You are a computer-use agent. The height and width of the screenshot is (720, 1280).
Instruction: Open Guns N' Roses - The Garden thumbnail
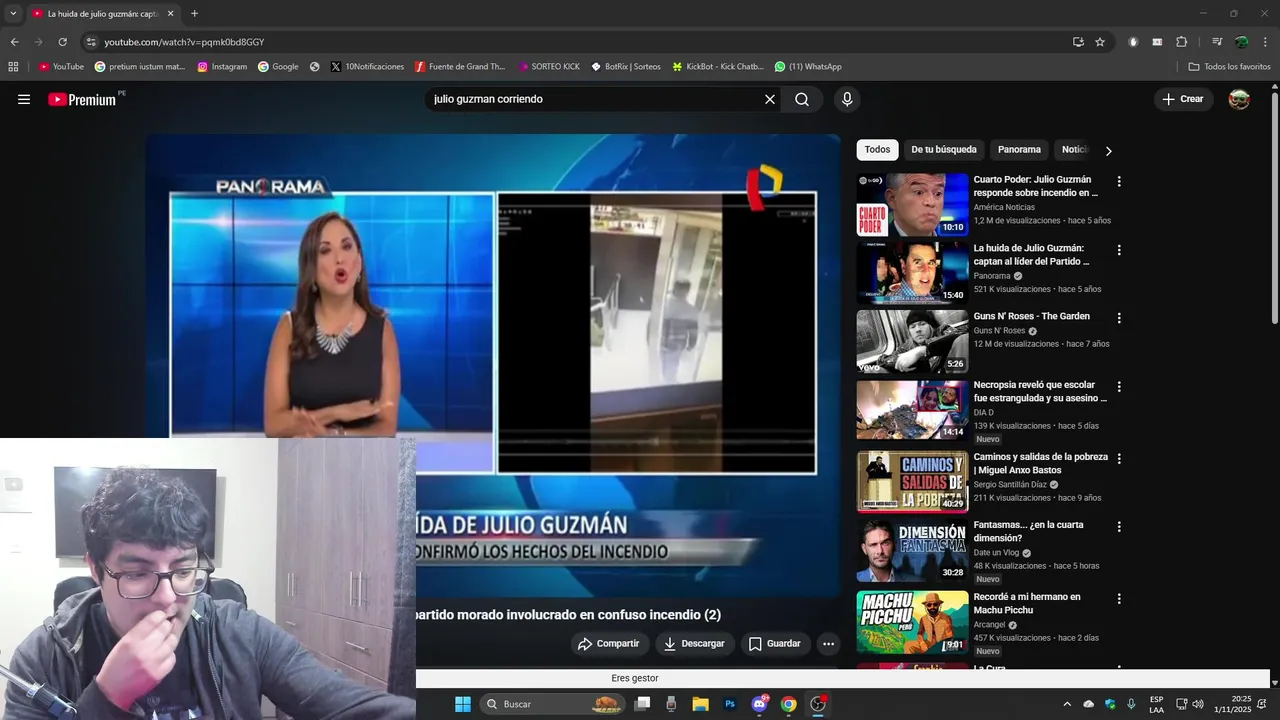coord(912,341)
